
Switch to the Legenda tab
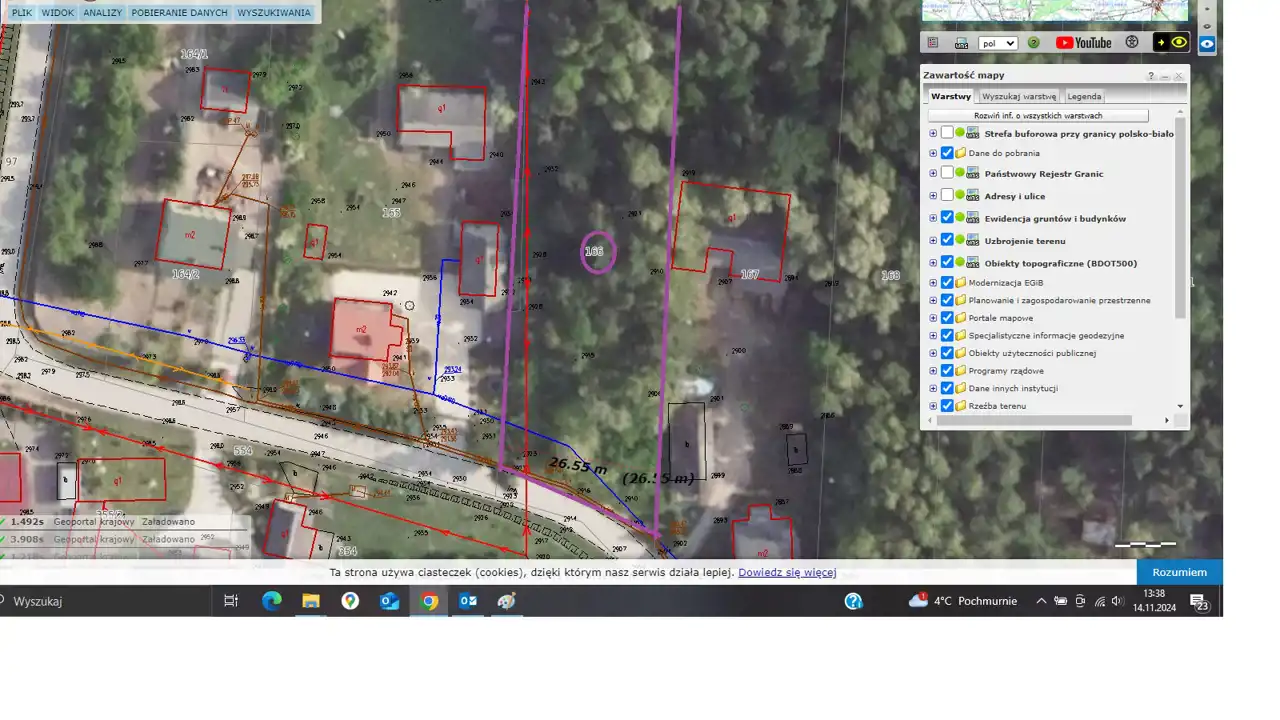click(x=1084, y=97)
